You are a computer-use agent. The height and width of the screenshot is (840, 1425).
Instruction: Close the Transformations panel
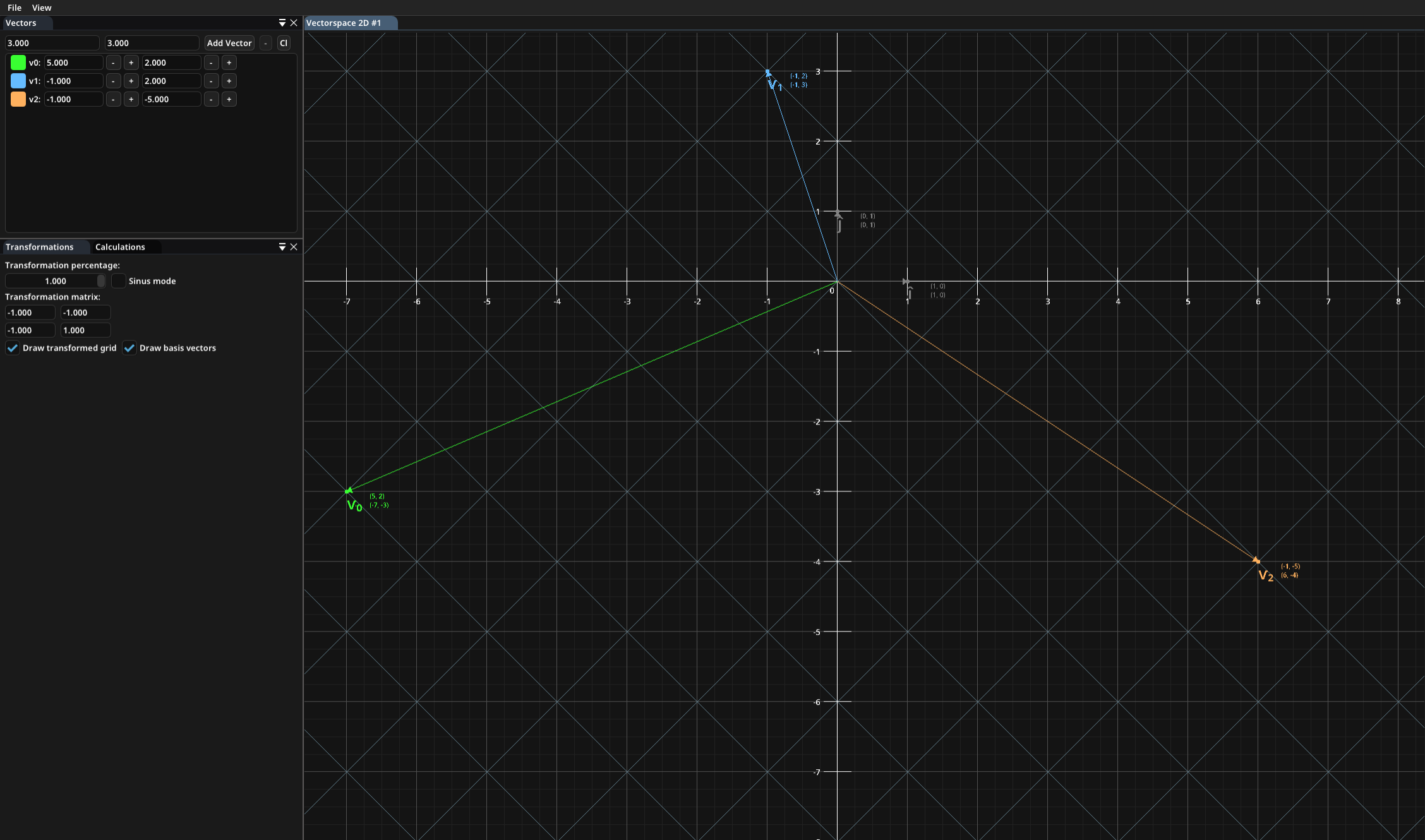point(294,247)
